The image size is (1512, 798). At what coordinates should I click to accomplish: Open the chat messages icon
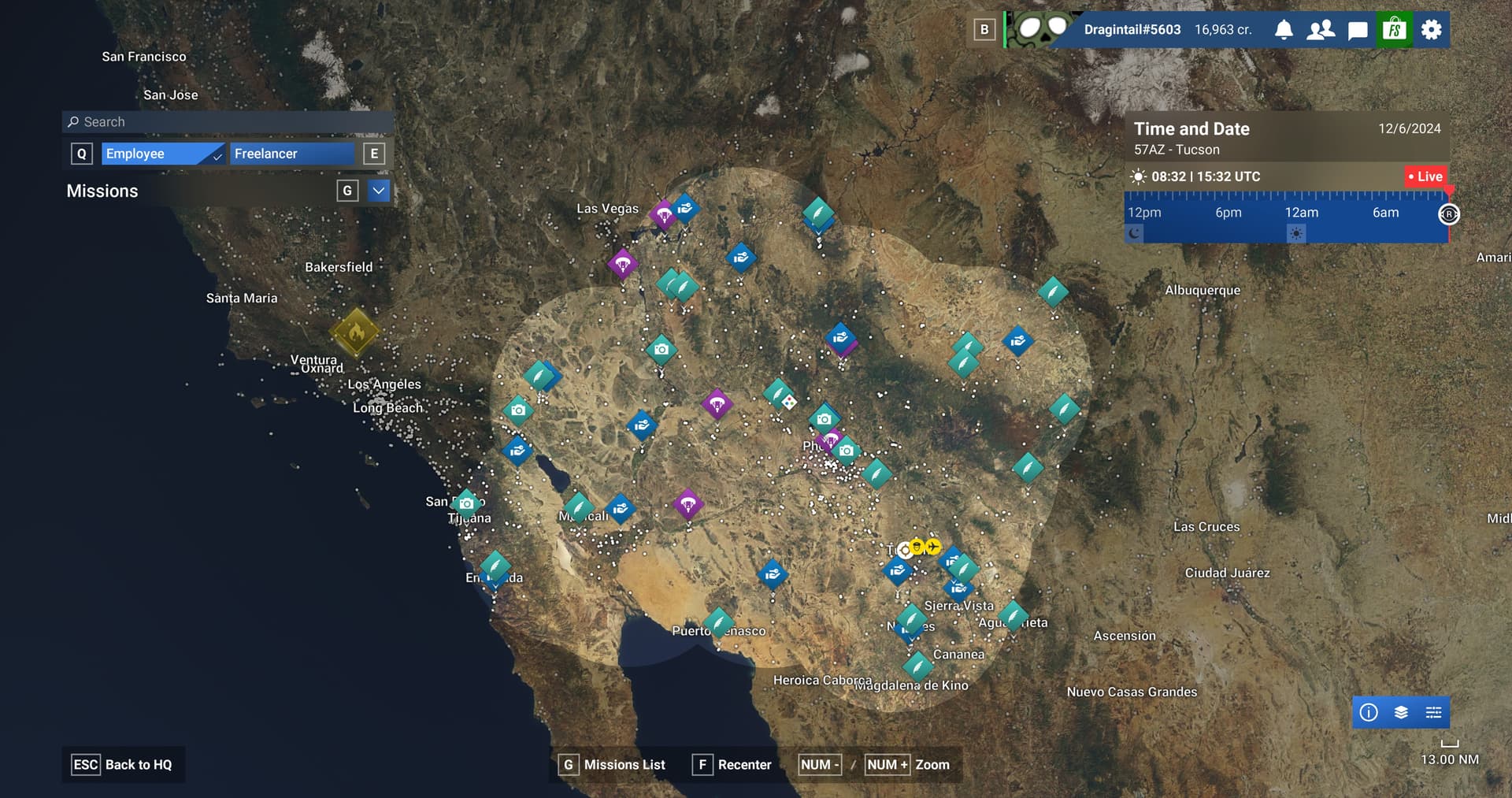point(1358,31)
